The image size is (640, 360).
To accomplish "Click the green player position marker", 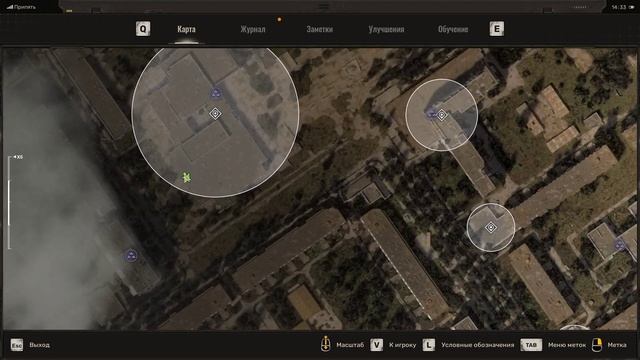I will click(187, 177).
